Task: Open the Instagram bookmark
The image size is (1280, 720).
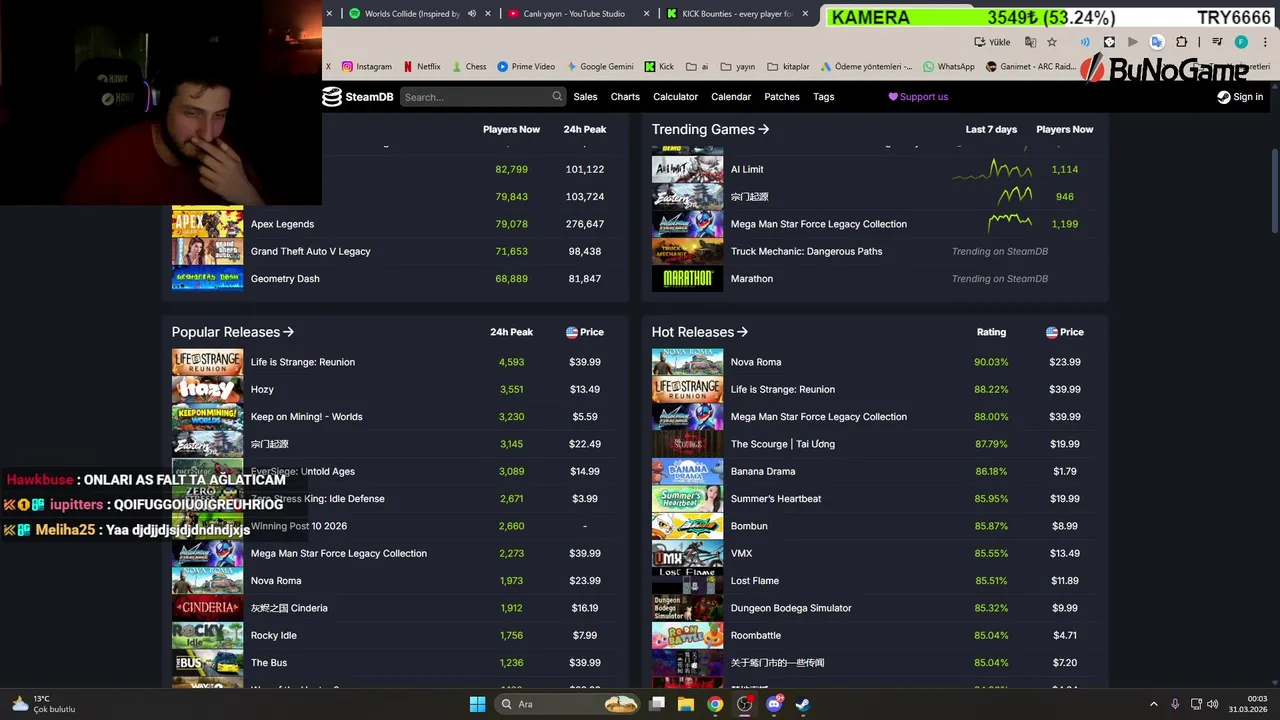Action: coord(367,67)
